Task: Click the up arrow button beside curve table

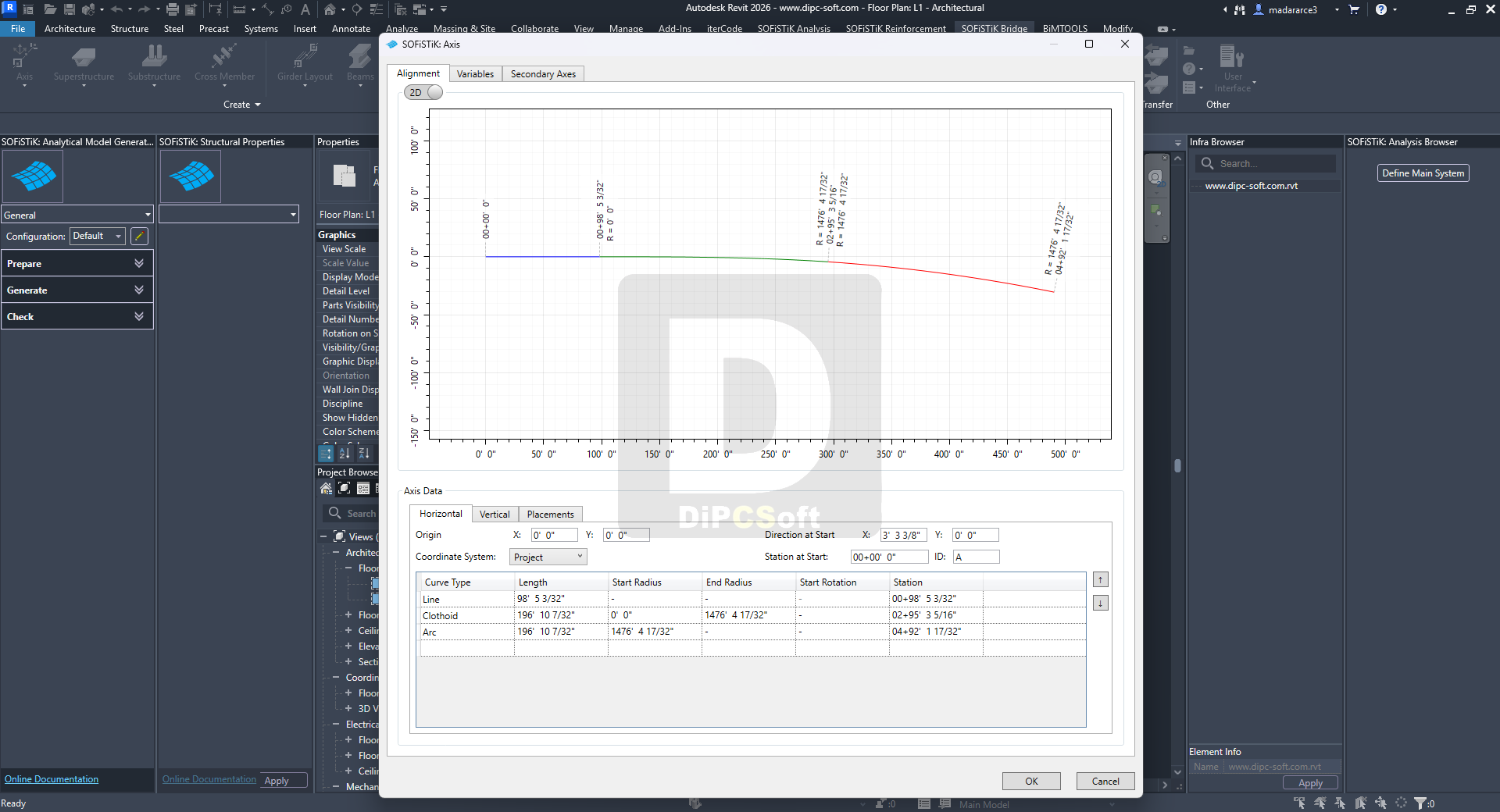Action: pyautogui.click(x=1100, y=579)
